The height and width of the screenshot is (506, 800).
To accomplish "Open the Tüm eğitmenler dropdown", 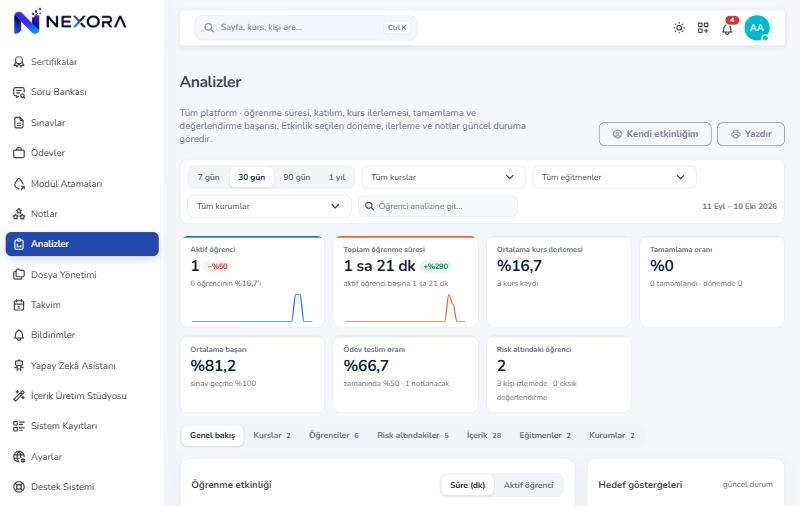I will coord(614,177).
